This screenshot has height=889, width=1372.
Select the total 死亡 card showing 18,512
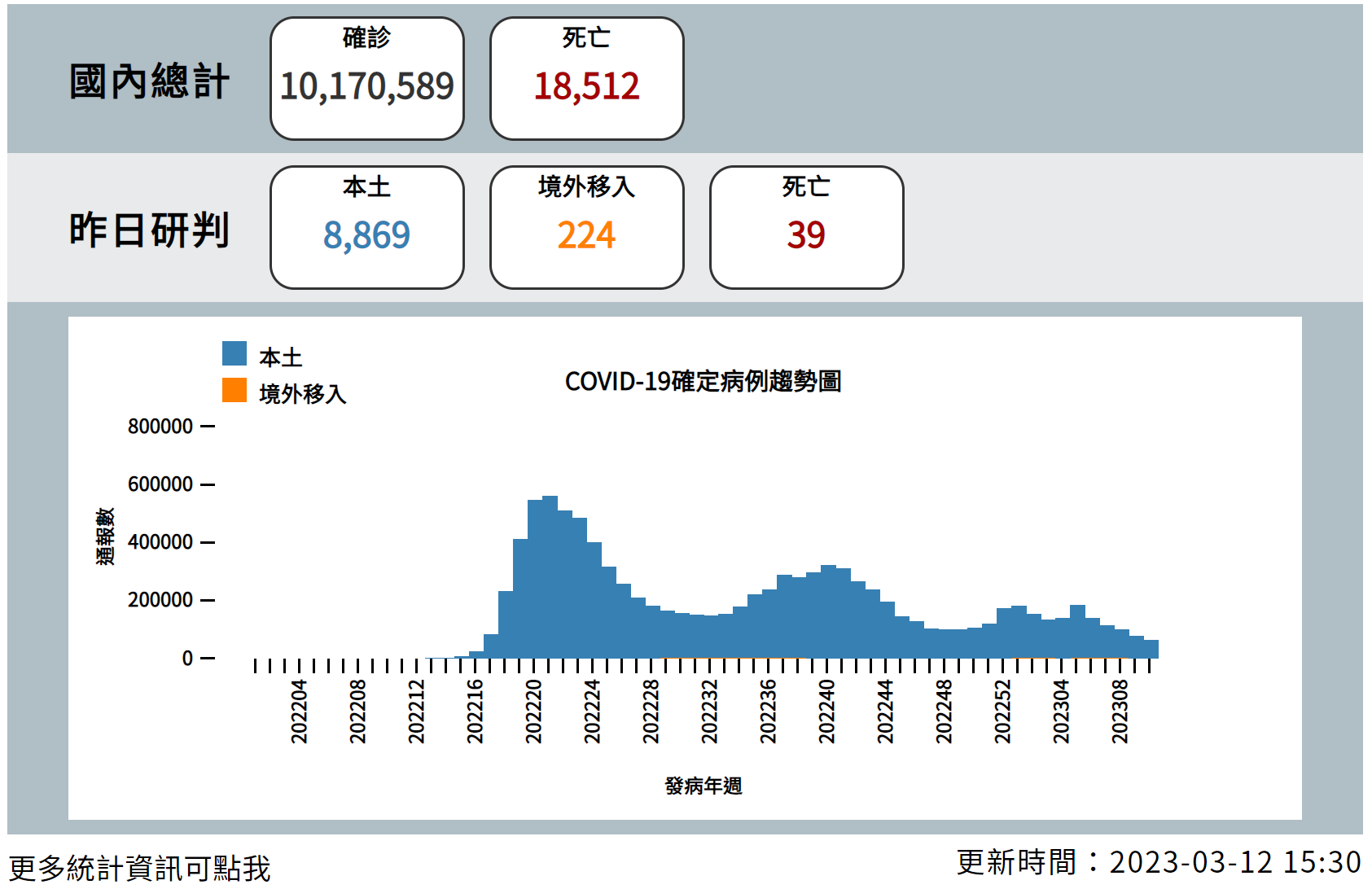[586, 79]
